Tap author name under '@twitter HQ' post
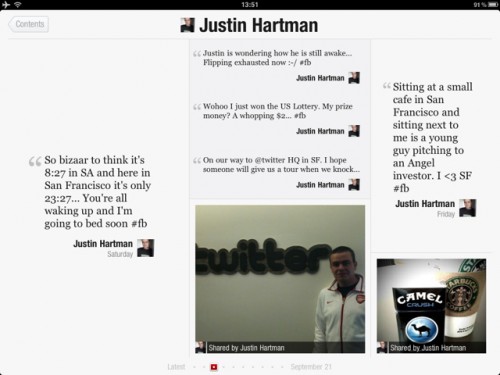This screenshot has width=500, height=375. [320, 185]
